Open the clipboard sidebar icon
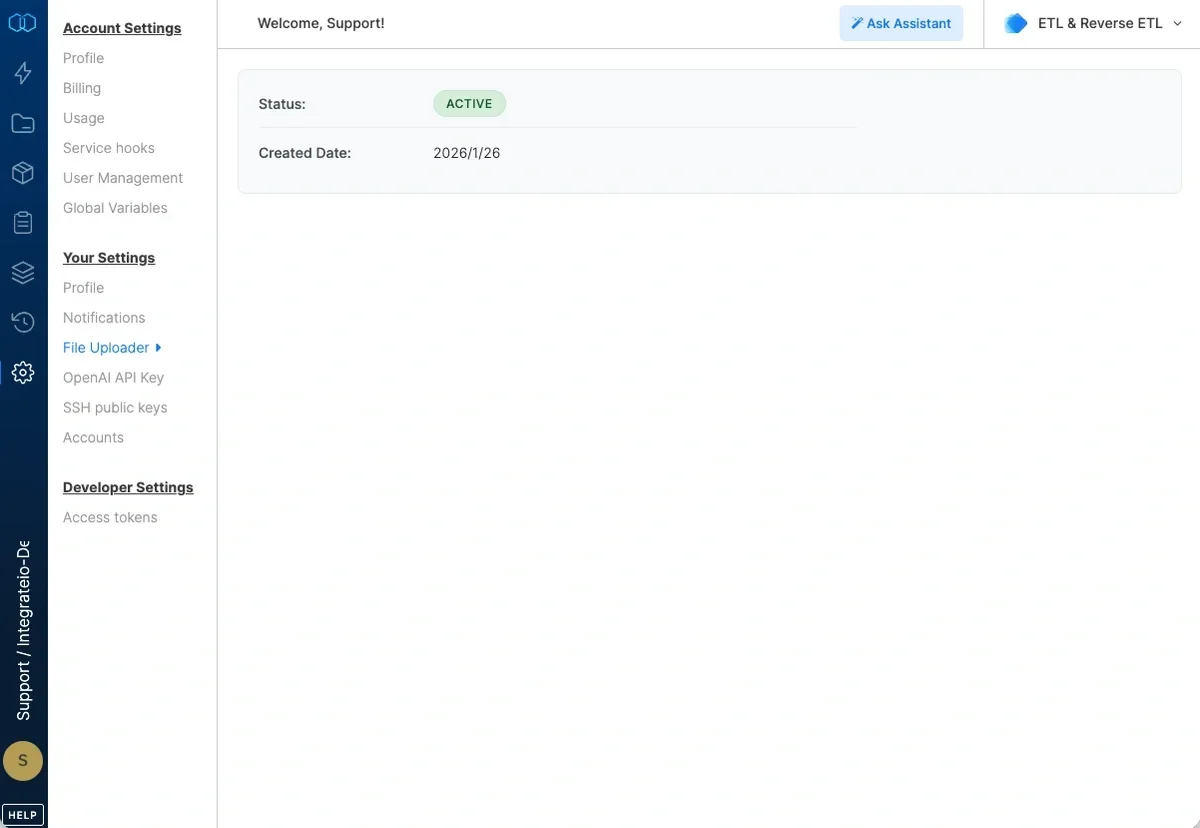Image resolution: width=1200 pixels, height=828 pixels. (x=22, y=222)
